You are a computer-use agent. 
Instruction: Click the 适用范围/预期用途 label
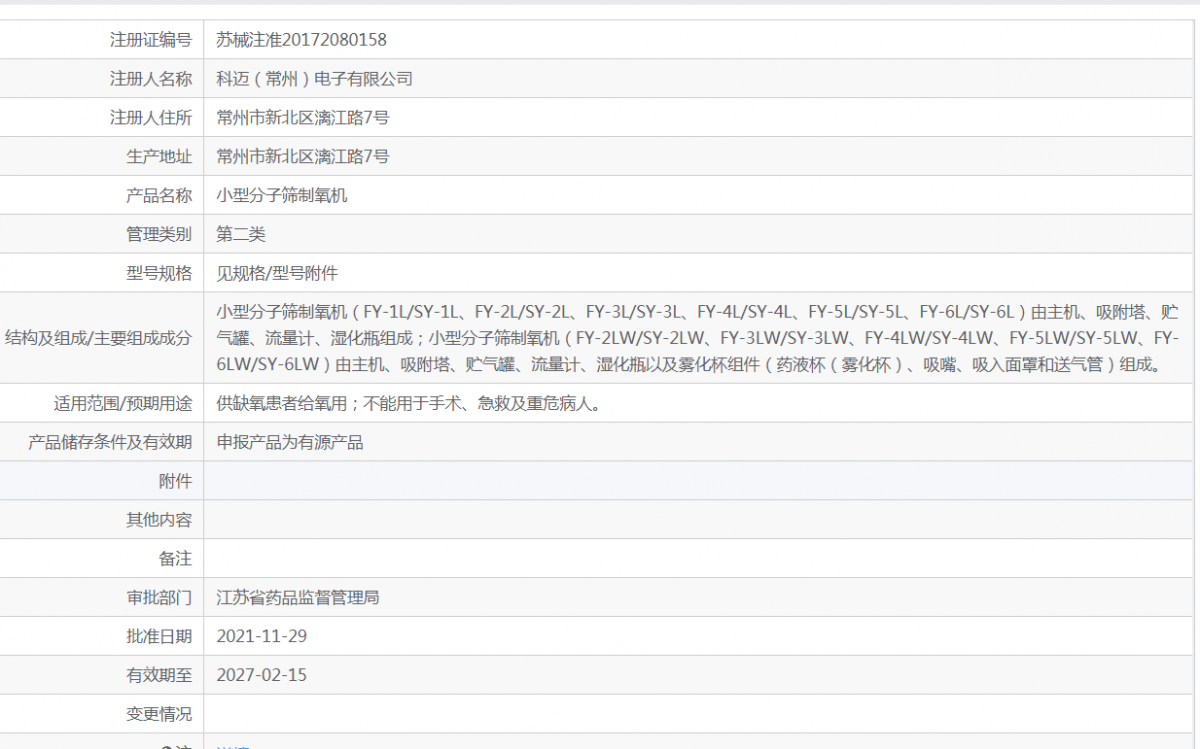pyautogui.click(x=123, y=404)
